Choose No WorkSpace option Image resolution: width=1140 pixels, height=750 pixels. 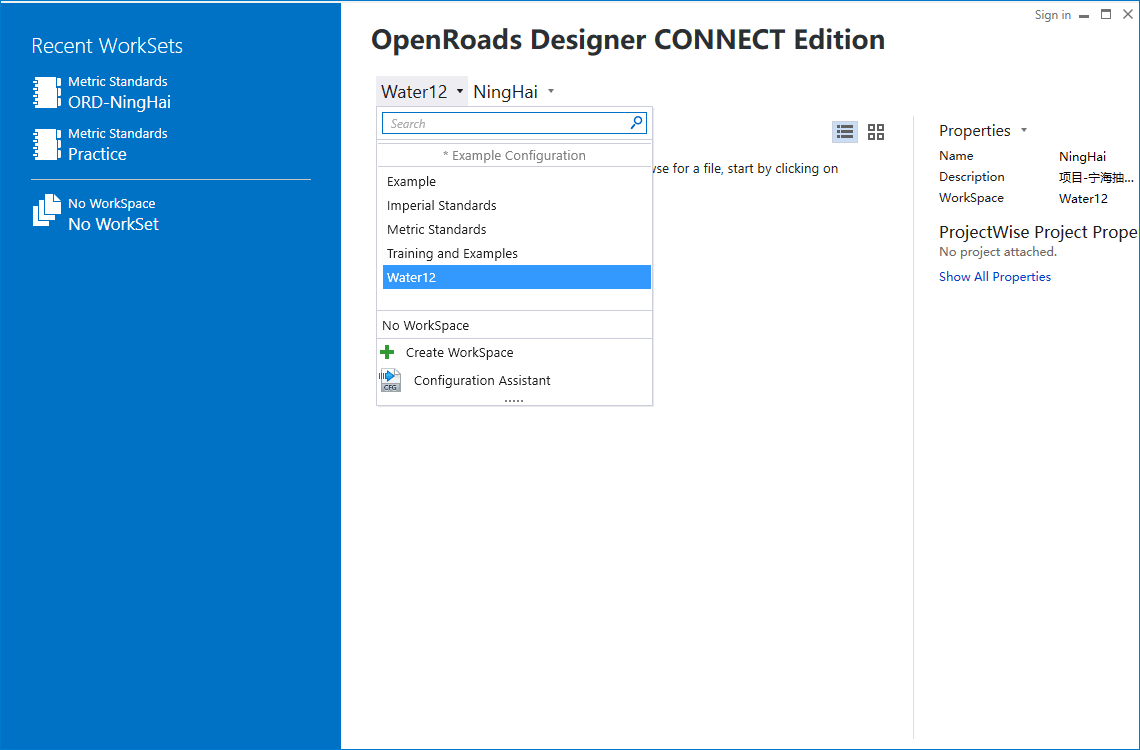[514, 326]
